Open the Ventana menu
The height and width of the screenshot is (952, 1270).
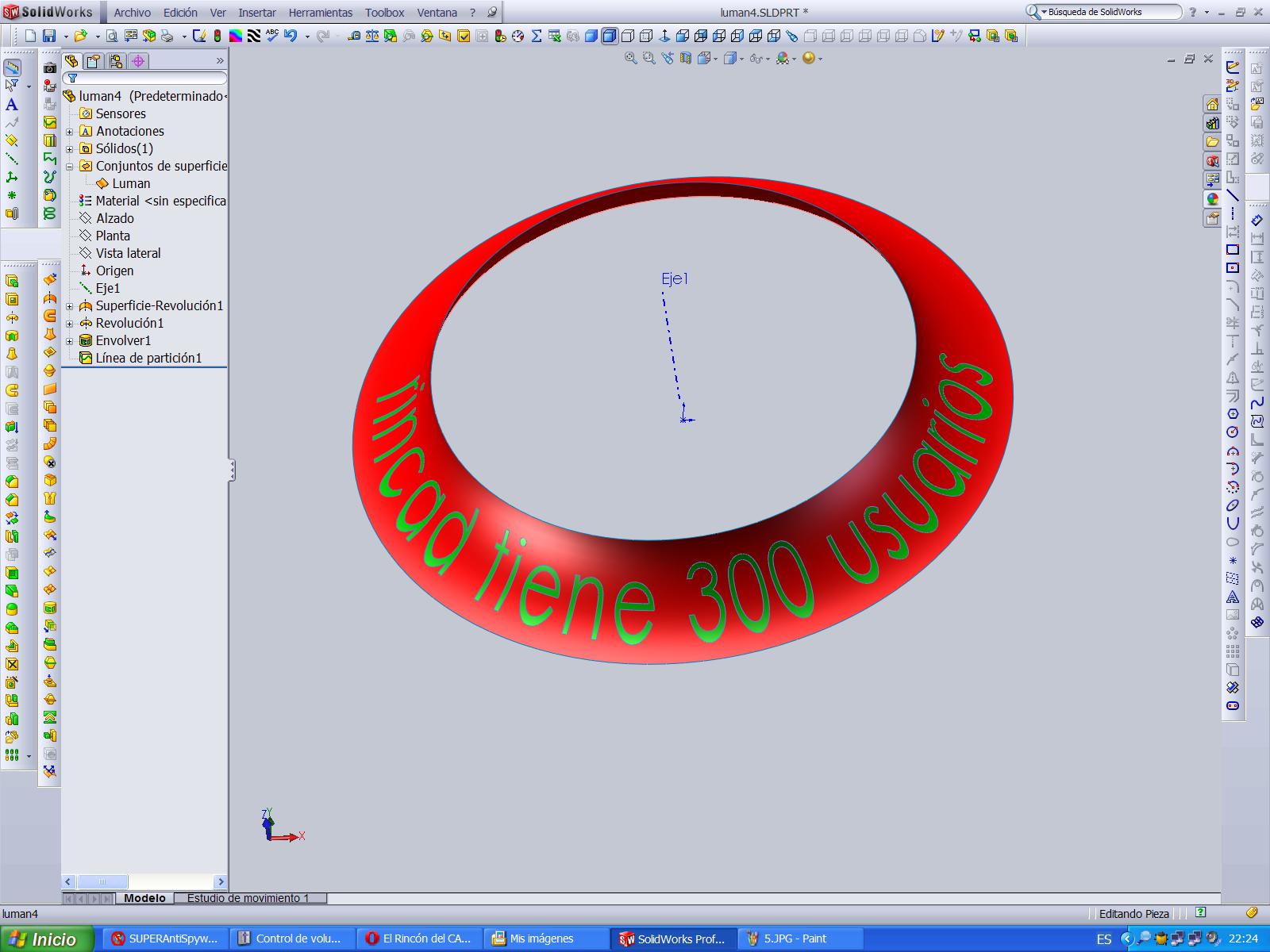pos(437,13)
